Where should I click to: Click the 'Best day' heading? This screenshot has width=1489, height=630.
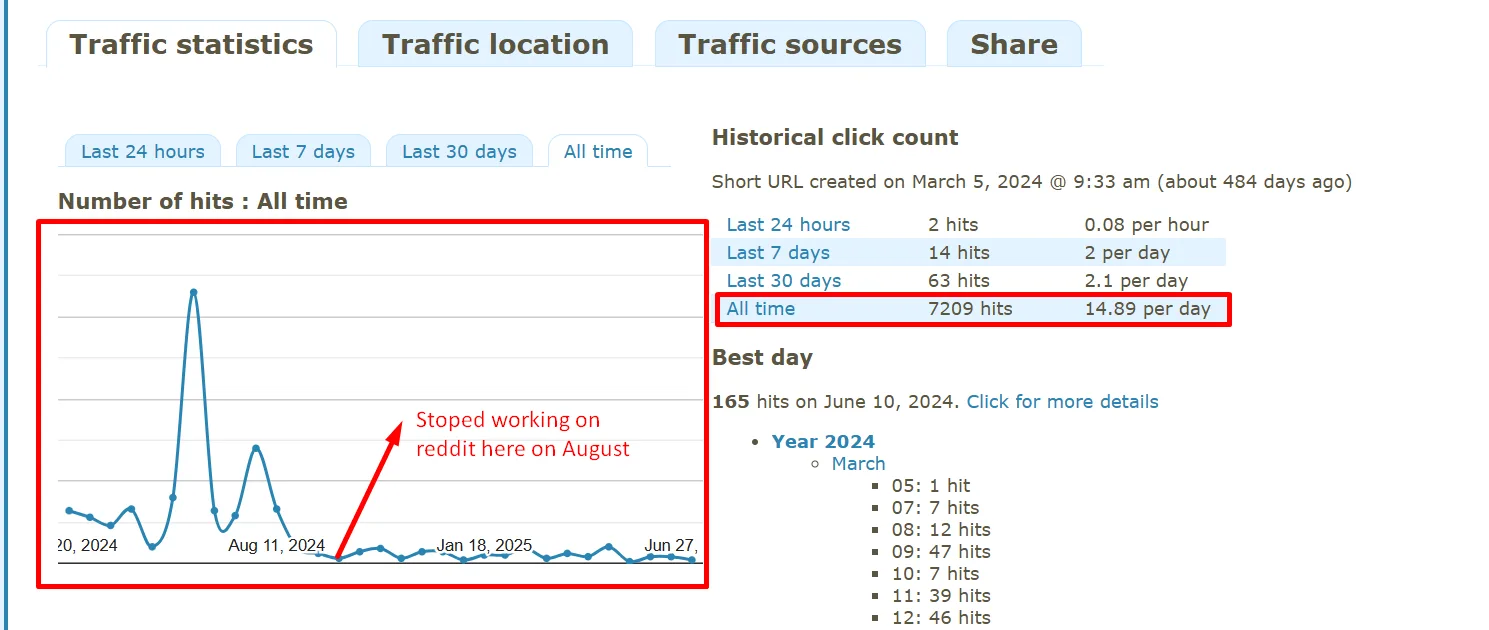762,358
